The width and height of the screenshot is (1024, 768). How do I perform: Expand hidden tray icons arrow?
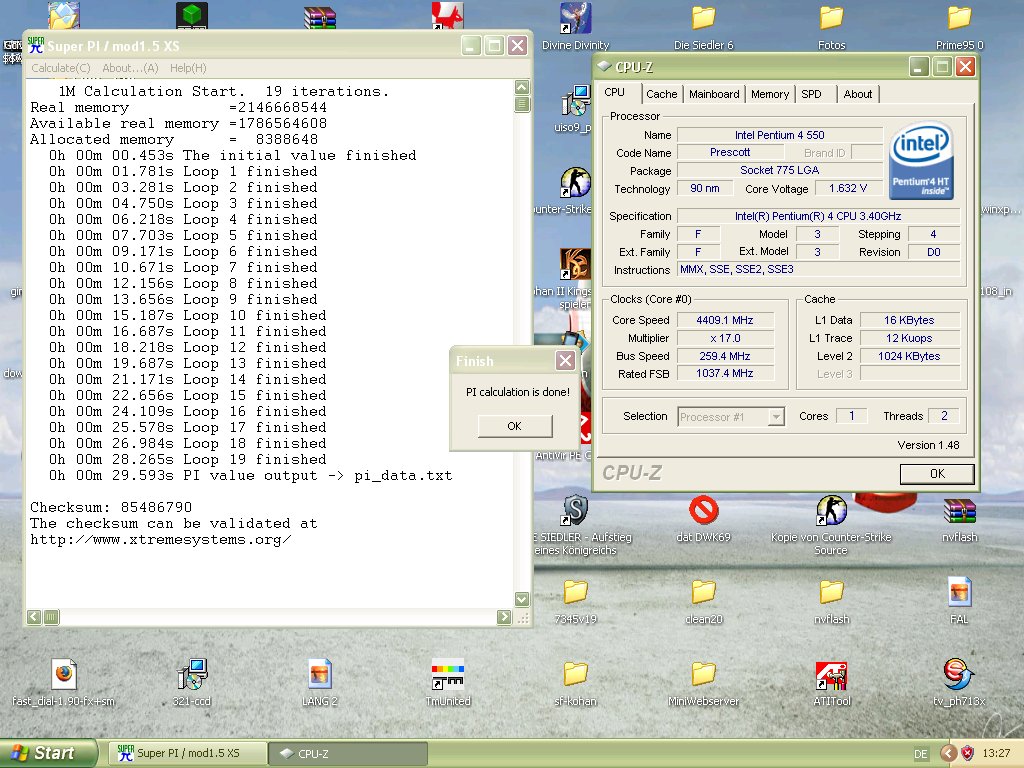(949, 753)
